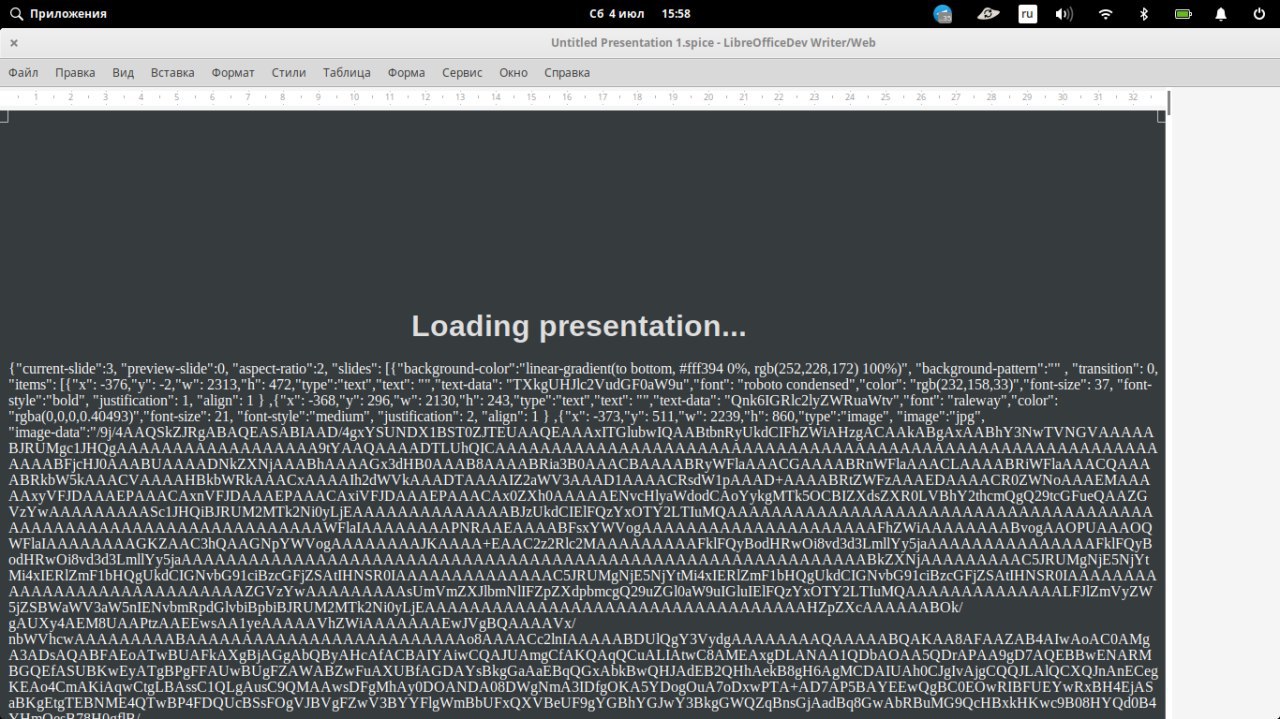Click the blue globe tray icon
Image resolution: width=1280 pixels, height=719 pixels.
pos(943,14)
